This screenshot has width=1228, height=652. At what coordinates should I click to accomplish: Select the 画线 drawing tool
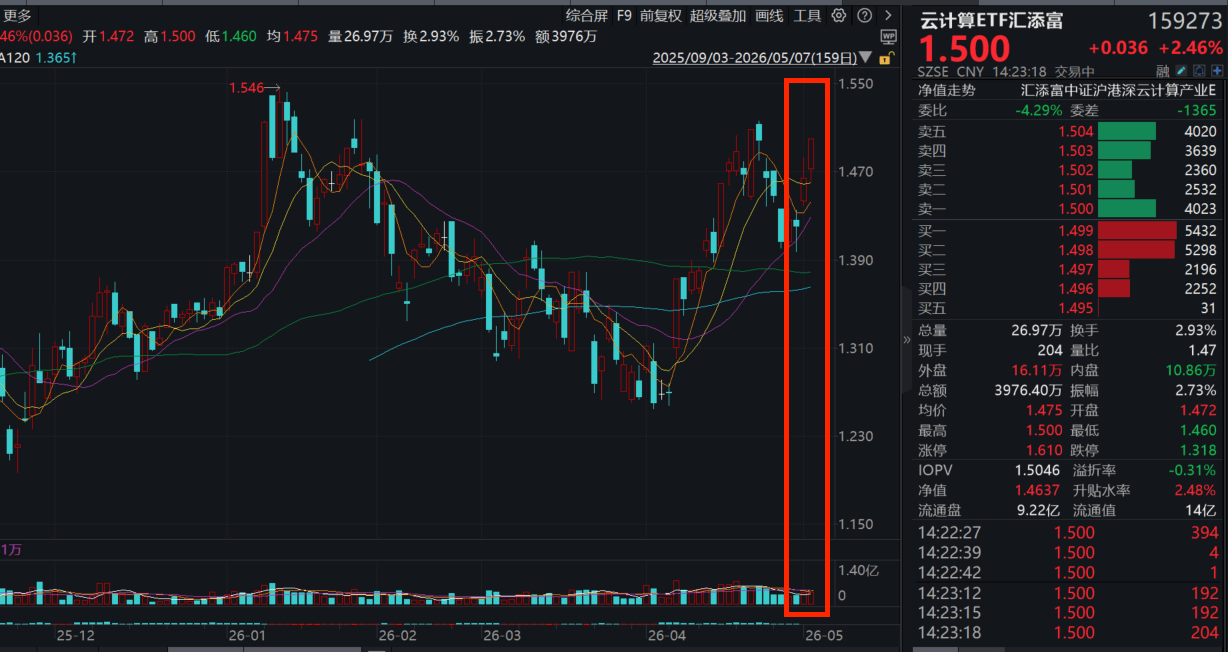[769, 15]
